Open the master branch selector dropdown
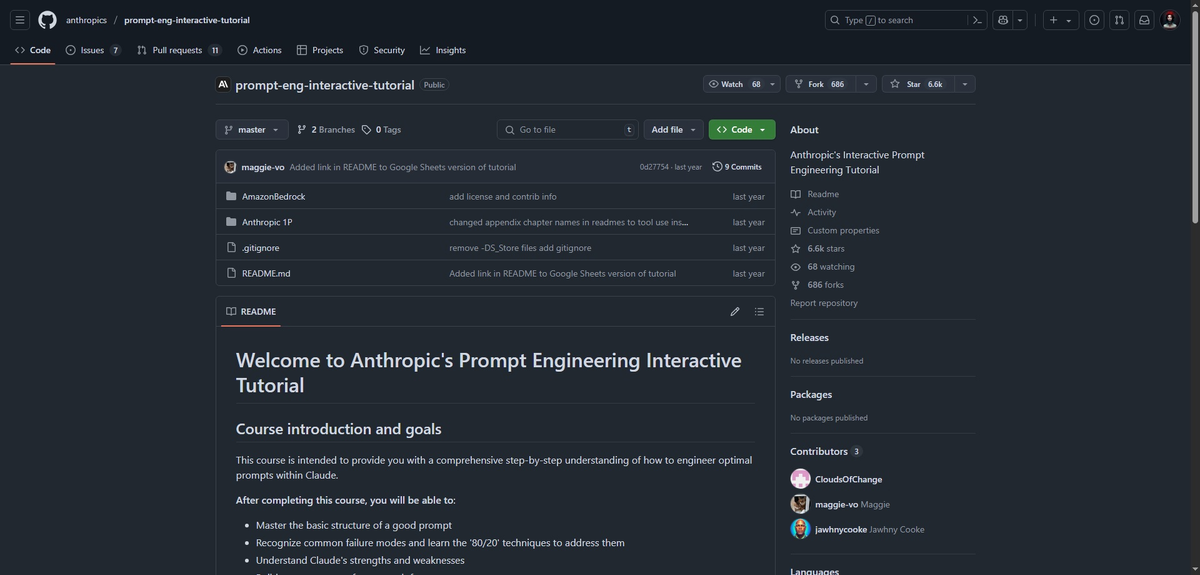The width and height of the screenshot is (1200, 575). point(252,129)
